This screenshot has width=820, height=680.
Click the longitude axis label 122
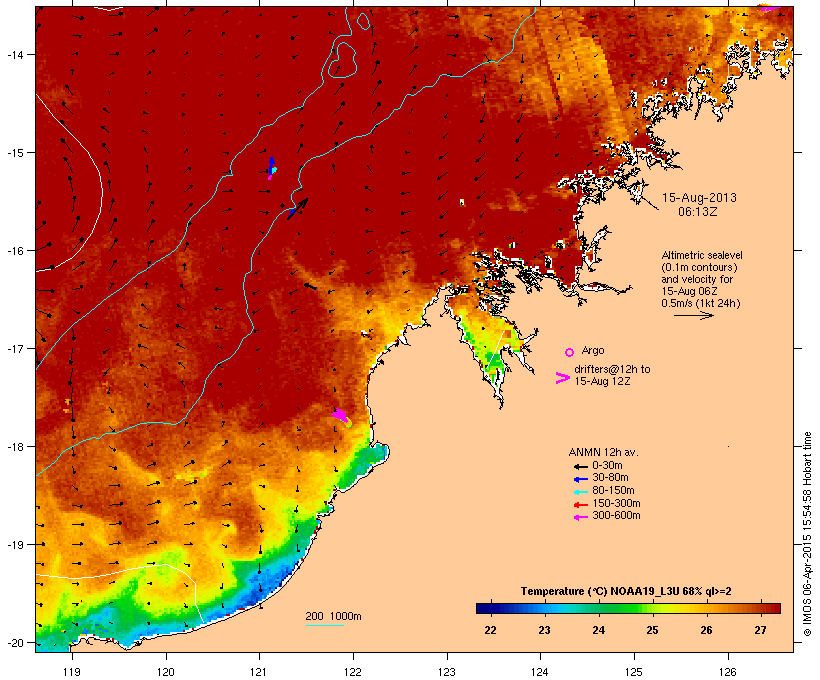353,672
